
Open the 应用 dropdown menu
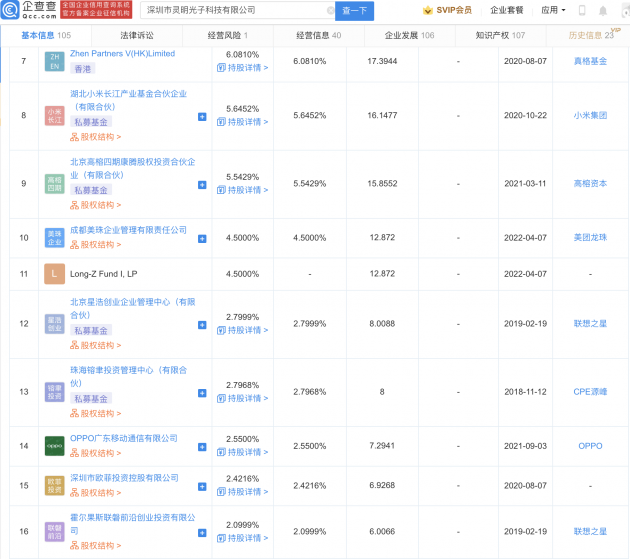pos(553,10)
